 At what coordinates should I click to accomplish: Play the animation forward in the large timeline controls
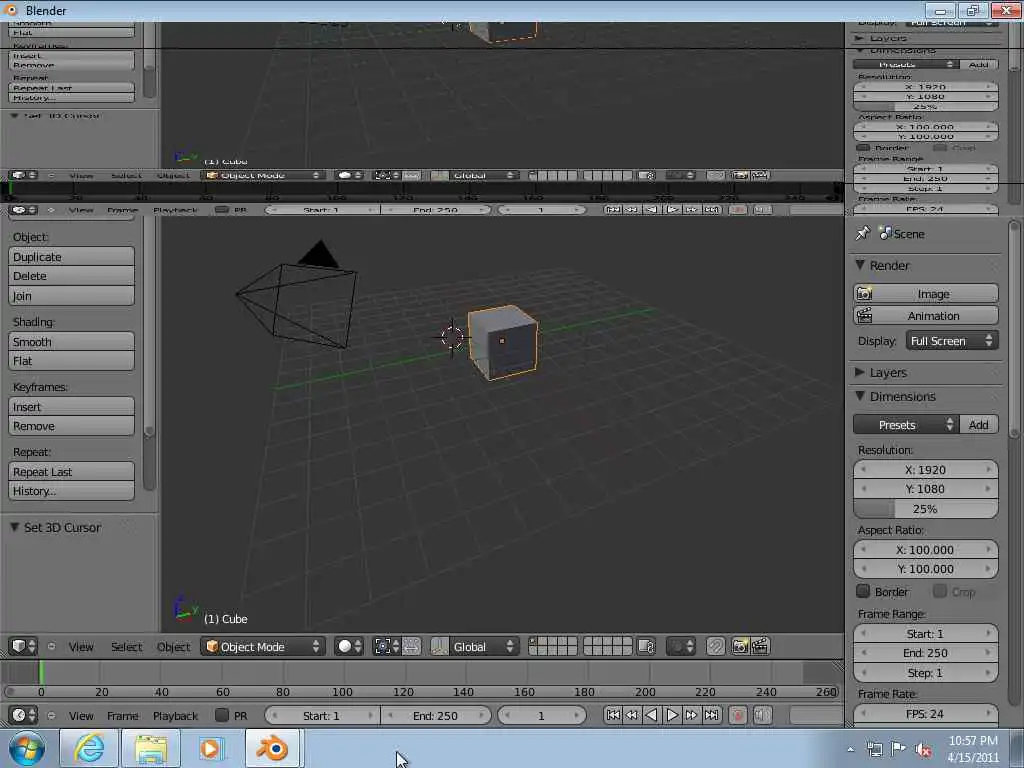click(671, 715)
